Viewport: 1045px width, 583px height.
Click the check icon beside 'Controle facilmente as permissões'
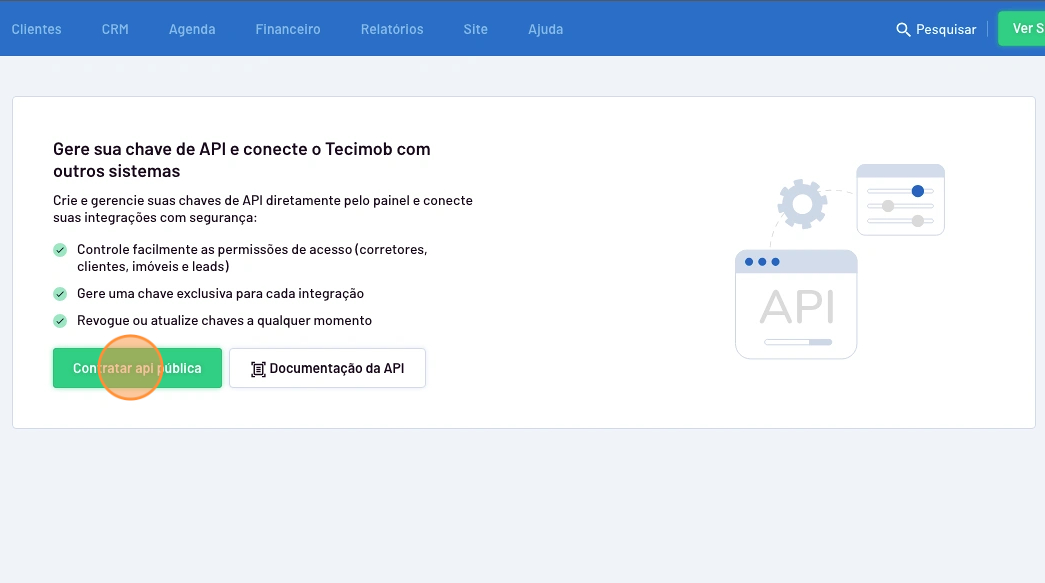coord(60,249)
